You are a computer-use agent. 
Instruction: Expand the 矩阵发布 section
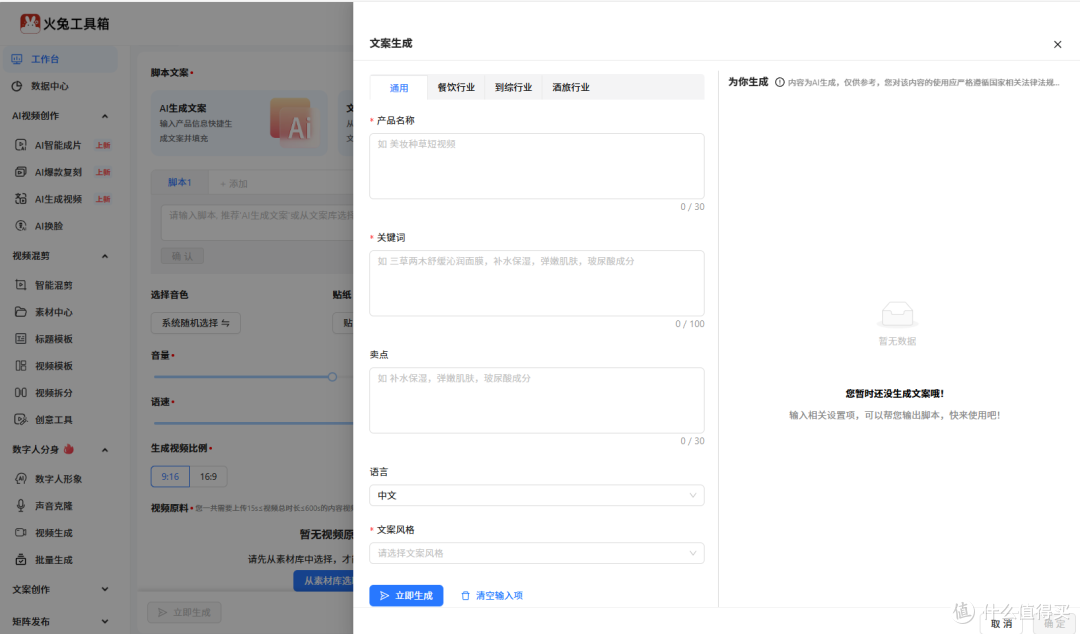point(105,622)
